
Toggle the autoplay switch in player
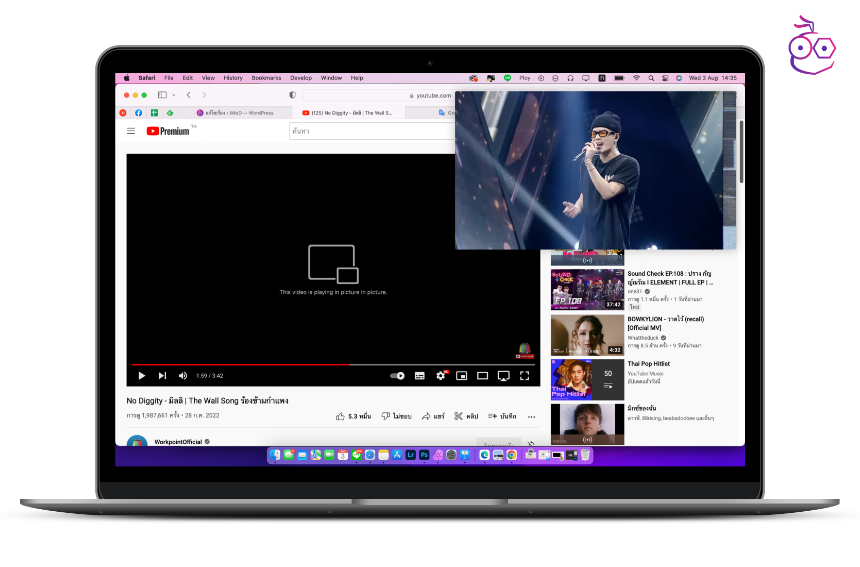(397, 376)
